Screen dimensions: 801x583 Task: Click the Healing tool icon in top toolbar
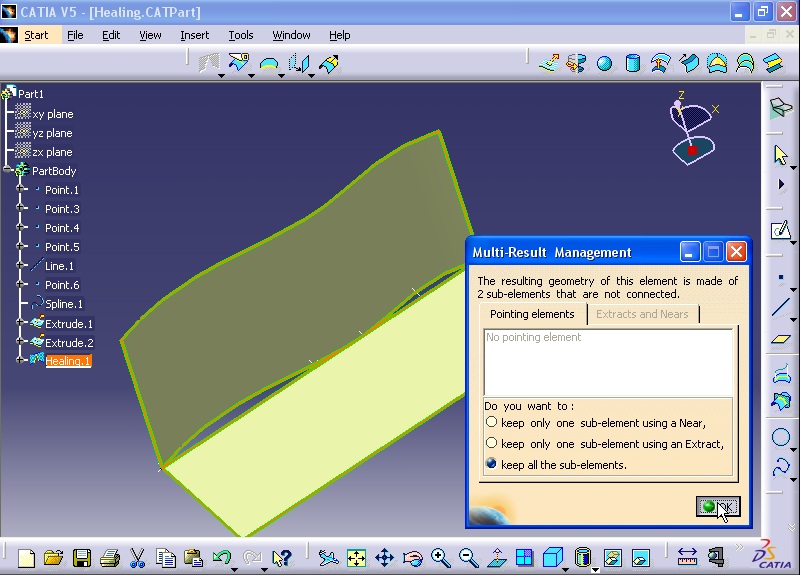[x=209, y=63]
